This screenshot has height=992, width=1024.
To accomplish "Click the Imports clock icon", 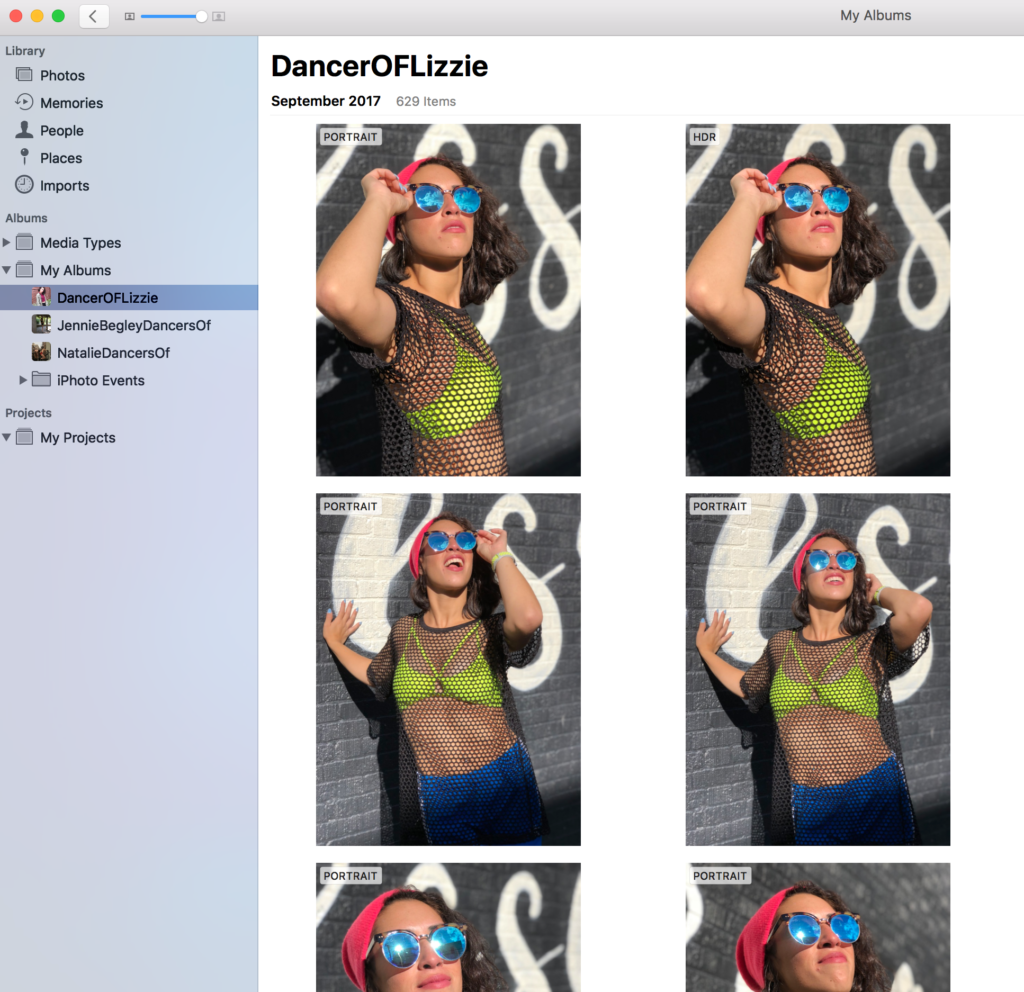I will click(24, 185).
